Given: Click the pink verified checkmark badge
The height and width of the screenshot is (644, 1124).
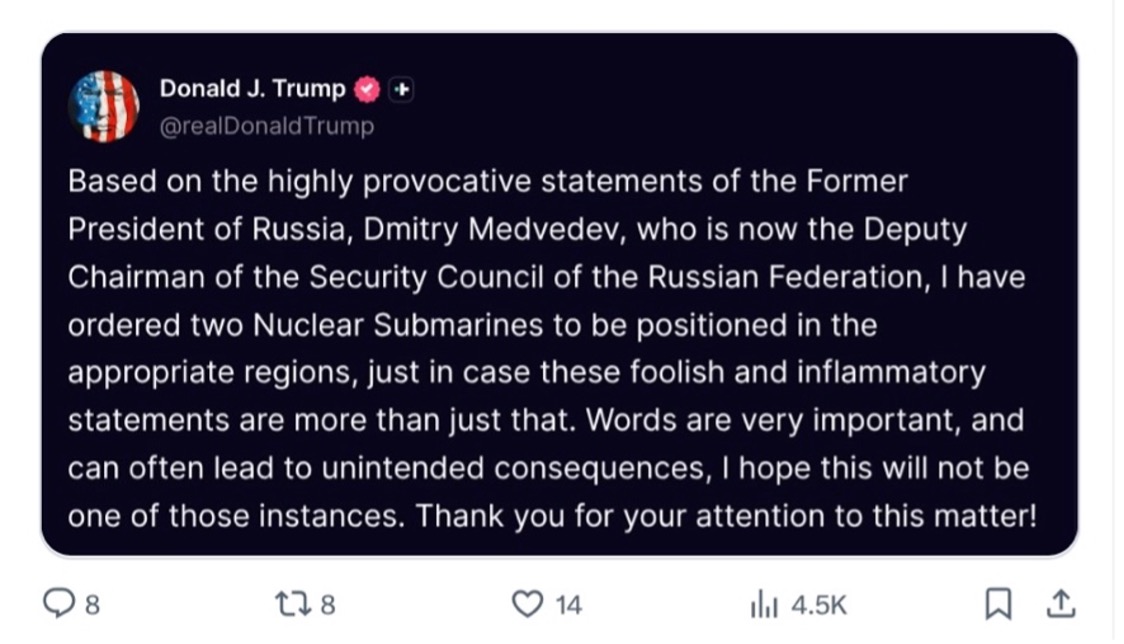Looking at the screenshot, I should click(368, 89).
